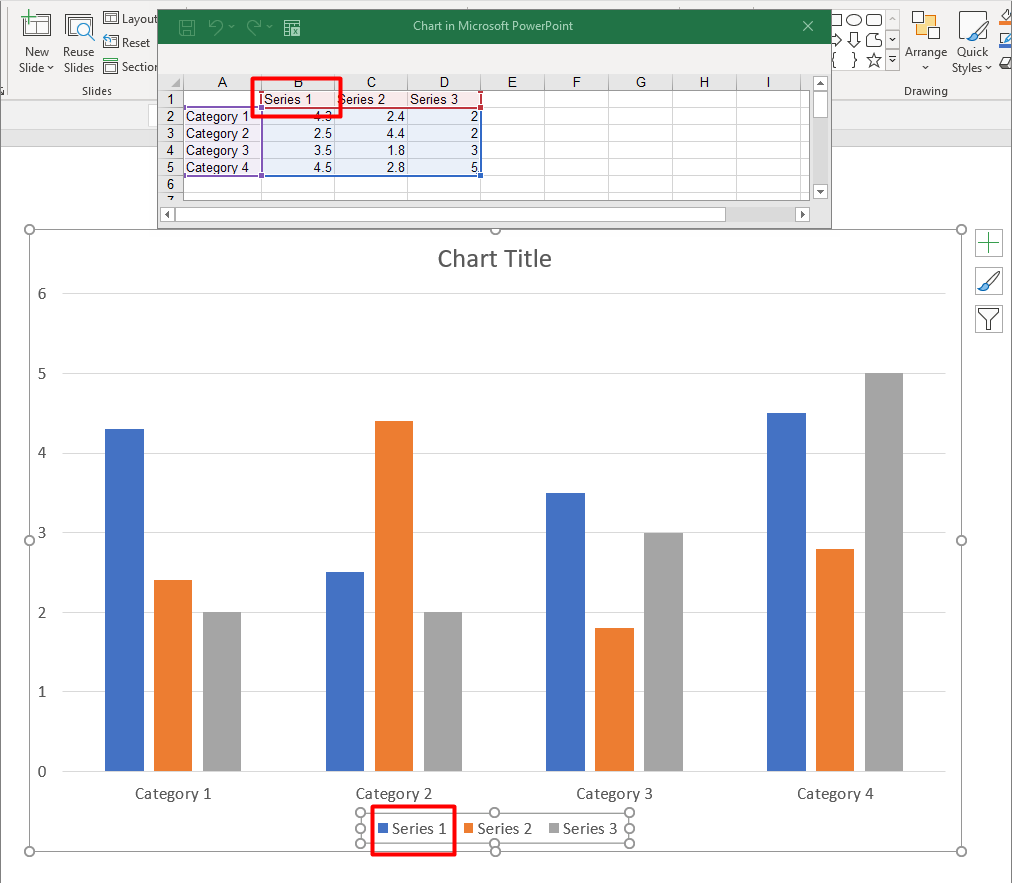Select the 'Edit Data in Microsoft Excel' icon
The height and width of the screenshot is (883, 1012).
[x=291, y=27]
